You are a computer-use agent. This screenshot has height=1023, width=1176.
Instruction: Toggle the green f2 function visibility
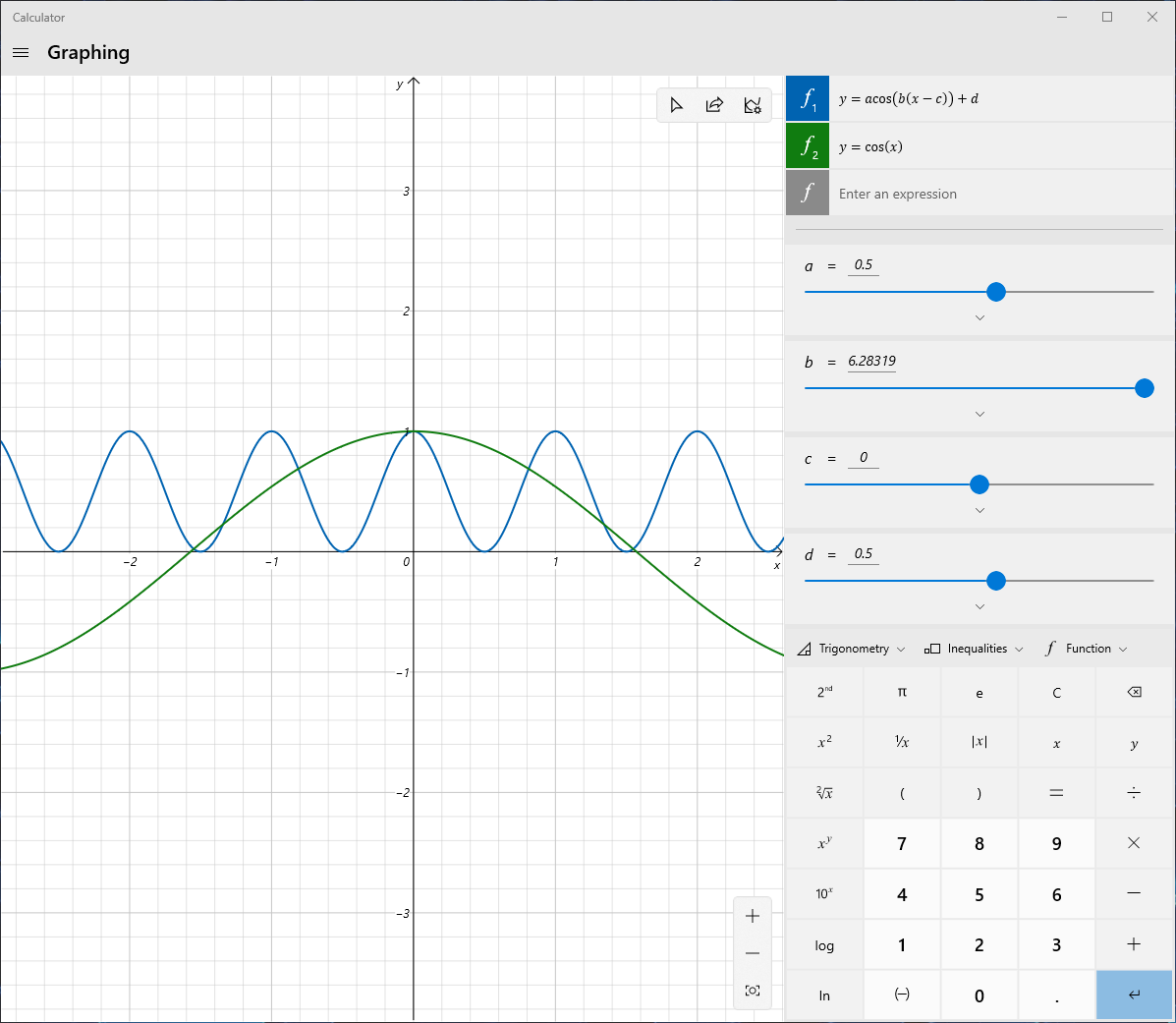pyautogui.click(x=807, y=145)
